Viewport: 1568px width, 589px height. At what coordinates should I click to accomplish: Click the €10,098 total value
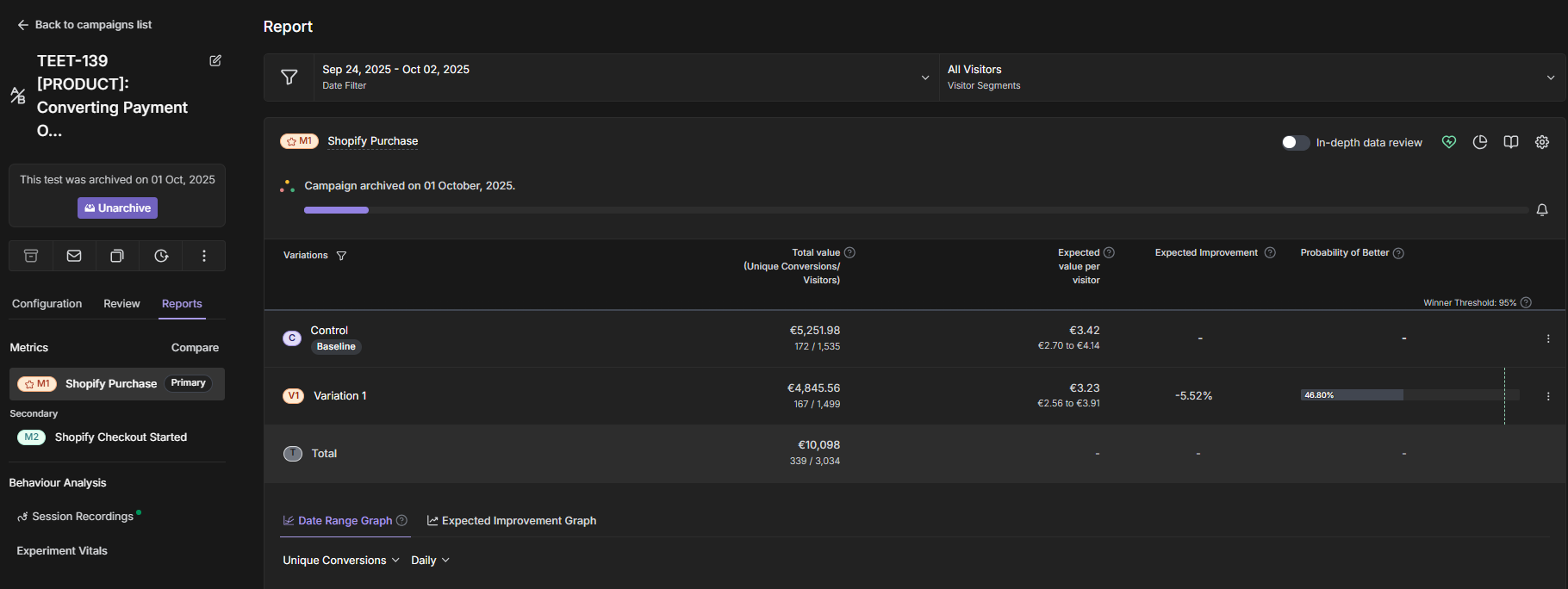[x=818, y=445]
